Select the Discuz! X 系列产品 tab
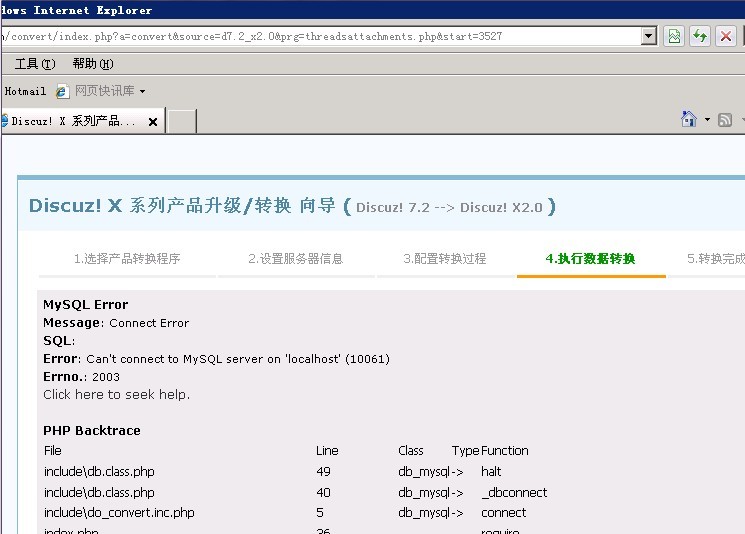Viewport: 745px width, 534px height. point(74,121)
